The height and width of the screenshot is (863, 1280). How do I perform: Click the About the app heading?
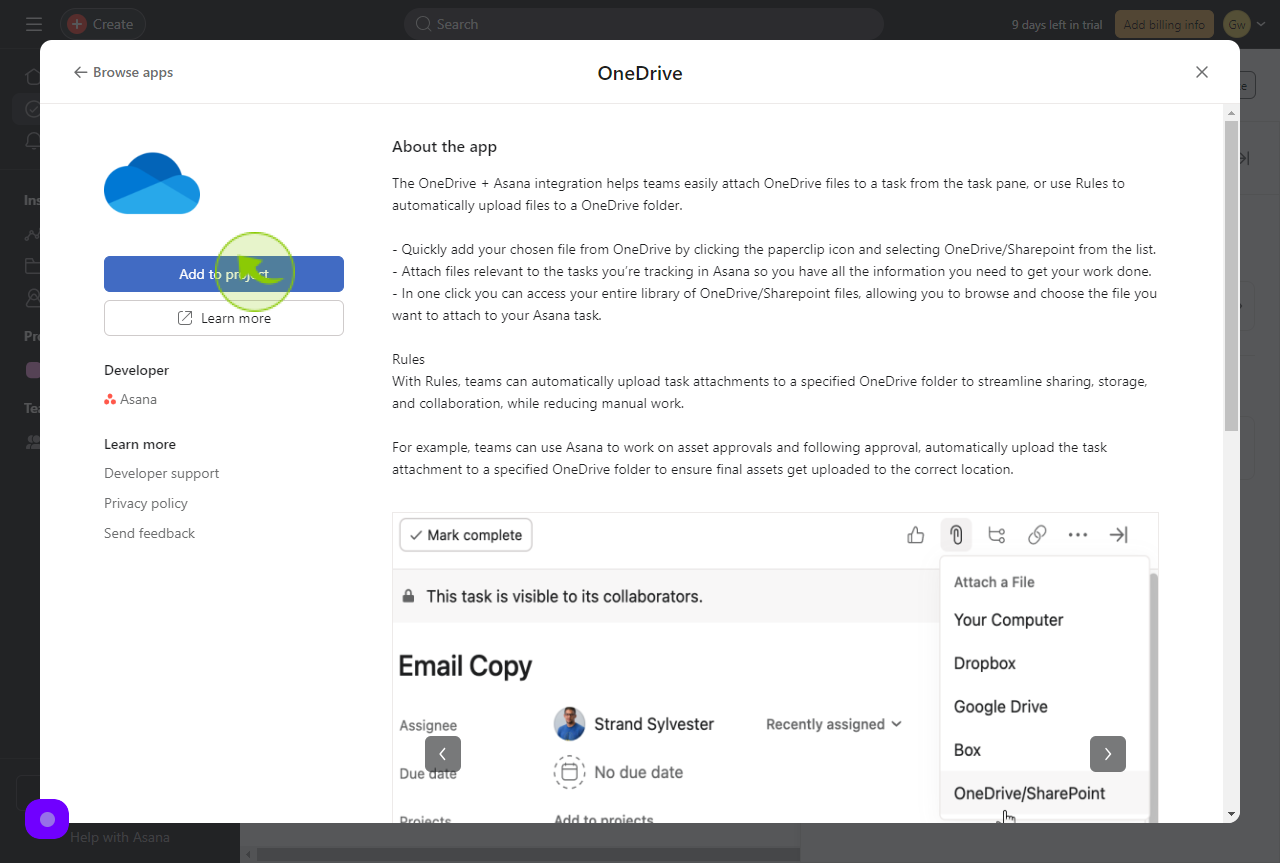(444, 147)
